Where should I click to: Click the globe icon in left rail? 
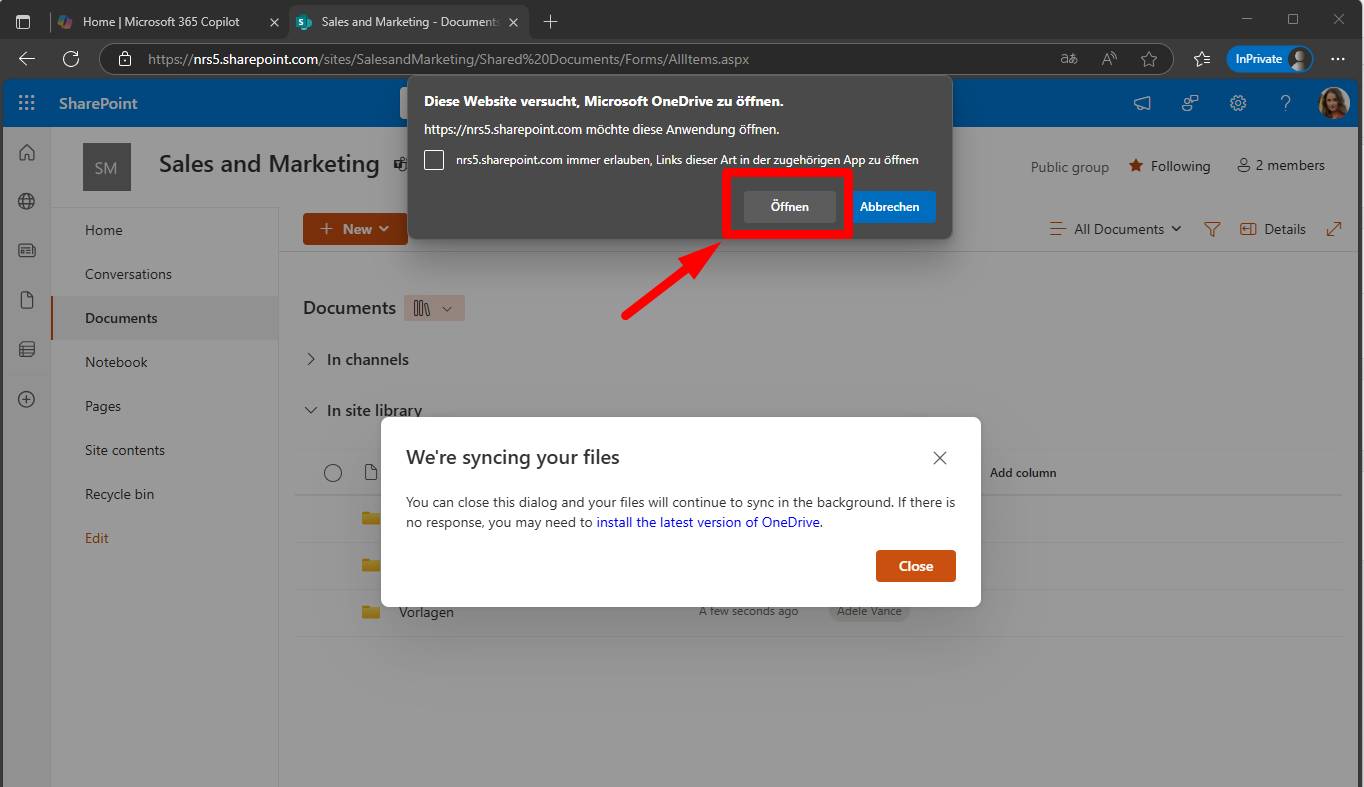(x=27, y=201)
